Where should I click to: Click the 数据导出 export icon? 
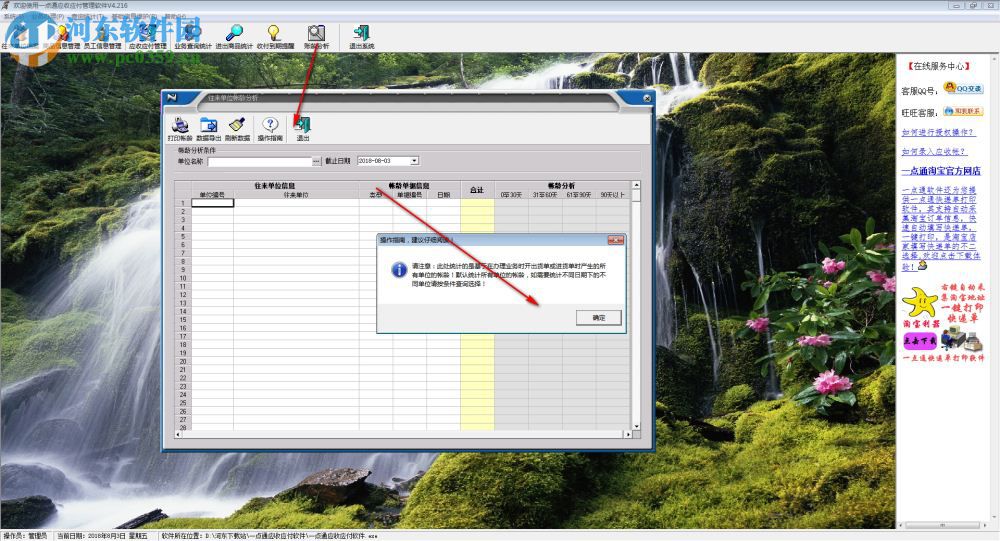click(209, 129)
